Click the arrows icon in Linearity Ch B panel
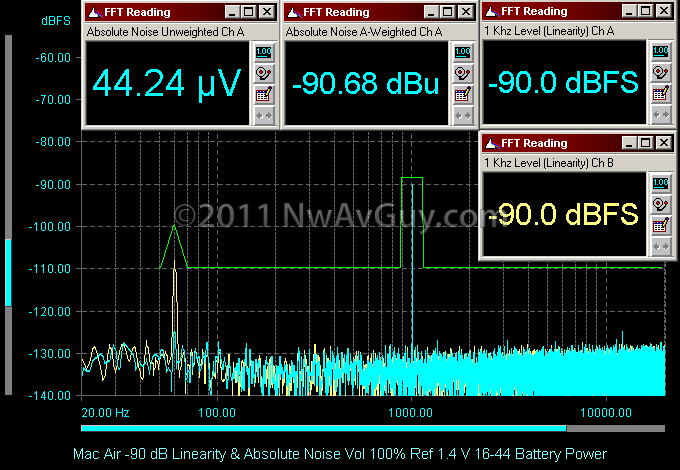This screenshot has height=470, width=680. (661, 247)
